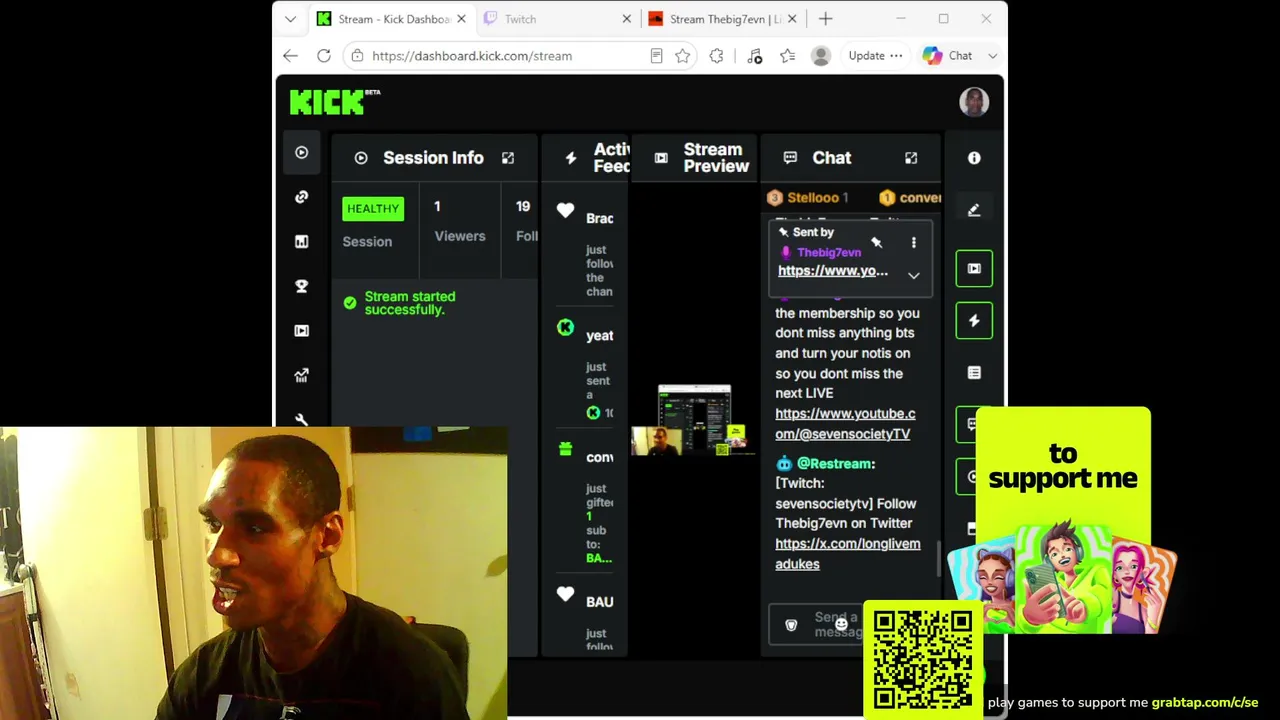Click the edit pencil icon in right sidebar
Image resolution: width=1280 pixels, height=720 pixels.
[x=974, y=210]
